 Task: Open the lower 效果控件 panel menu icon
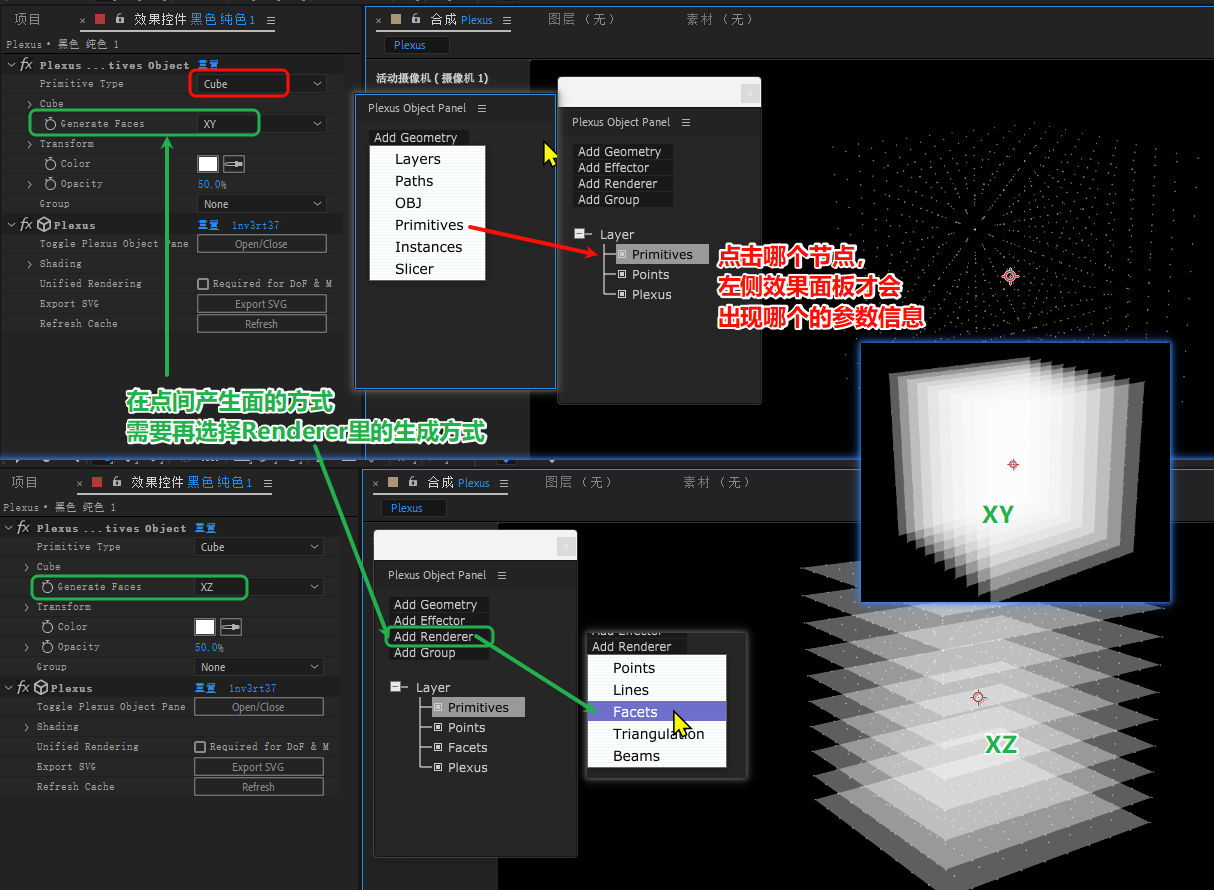click(268, 483)
